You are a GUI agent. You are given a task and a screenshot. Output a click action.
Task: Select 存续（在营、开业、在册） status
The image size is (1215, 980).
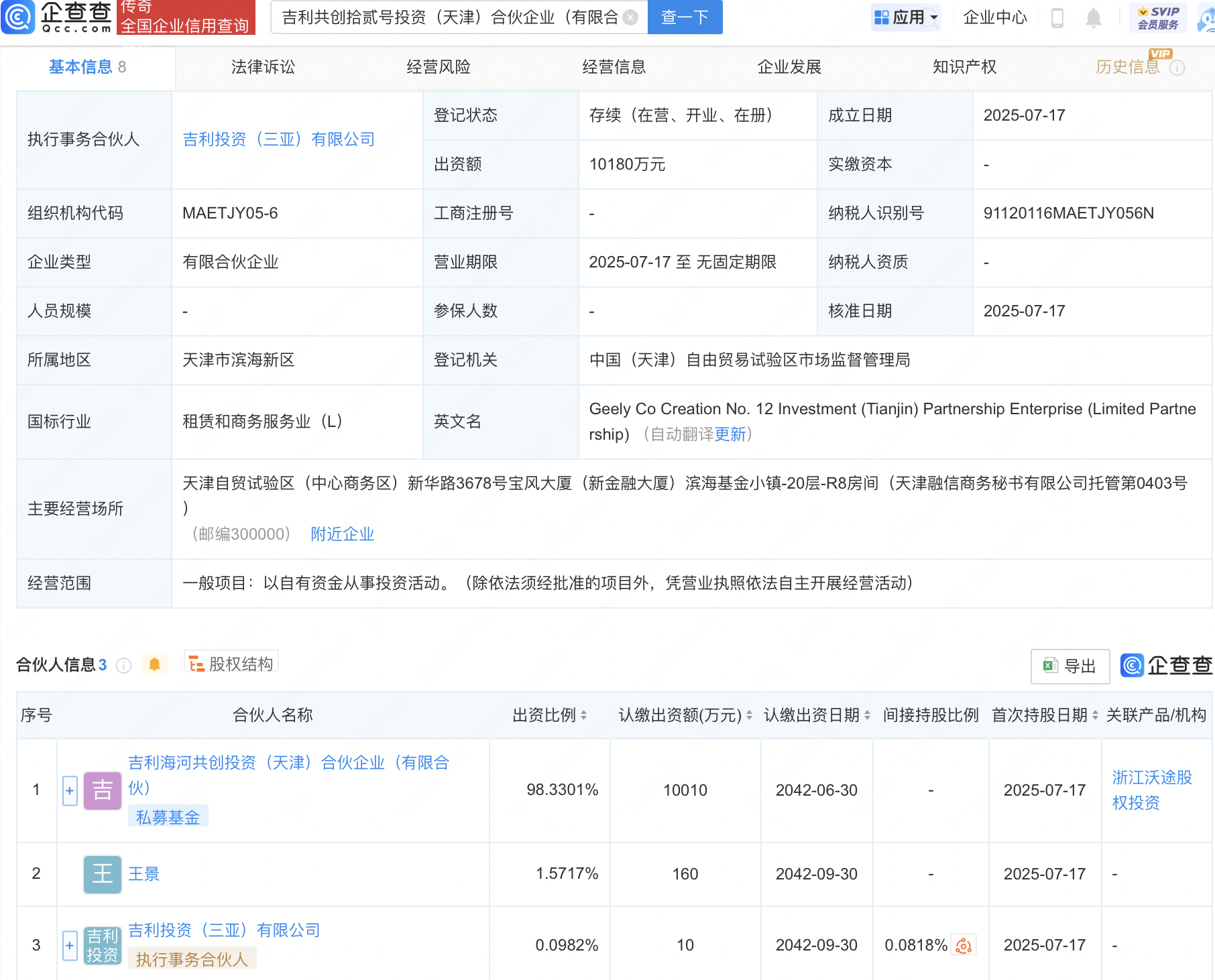[681, 115]
